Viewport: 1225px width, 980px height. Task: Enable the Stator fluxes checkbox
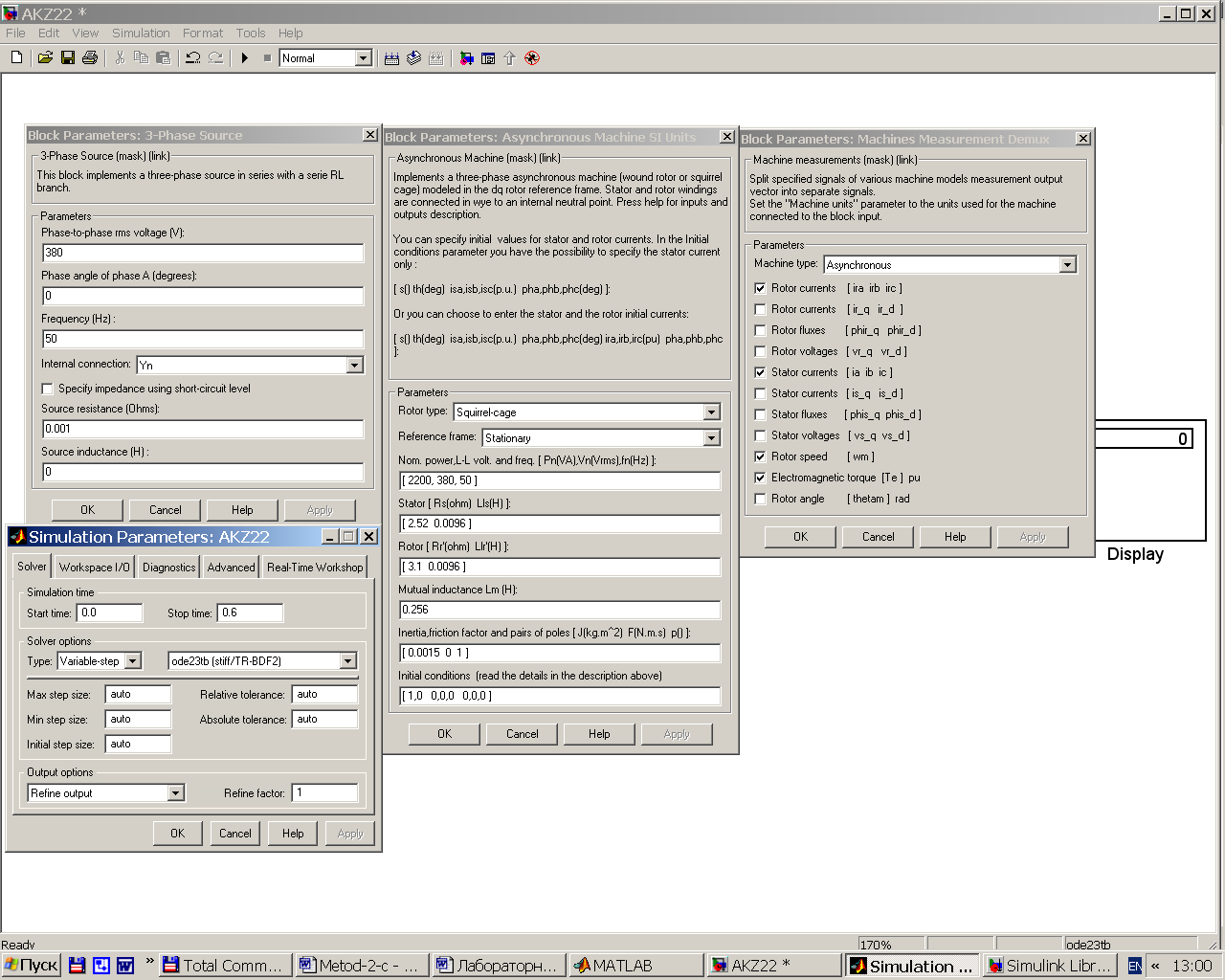click(760, 414)
